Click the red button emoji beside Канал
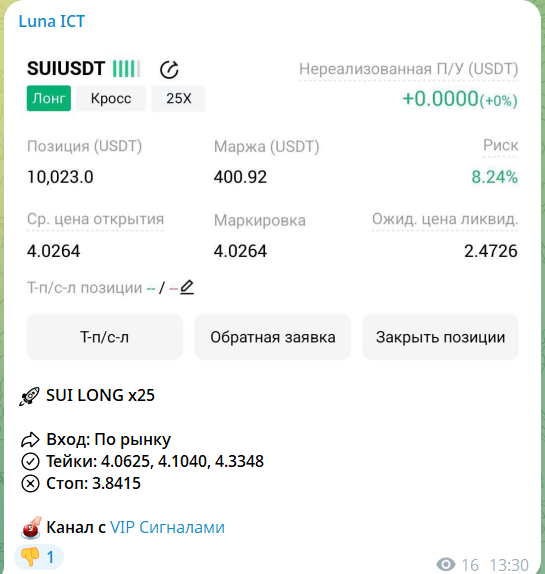 click(x=31, y=528)
